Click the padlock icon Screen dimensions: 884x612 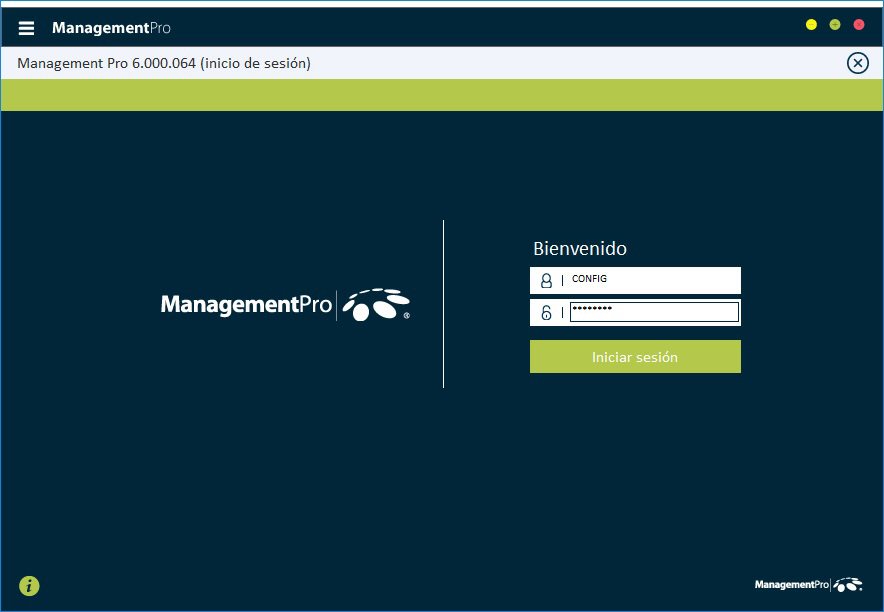(546, 312)
